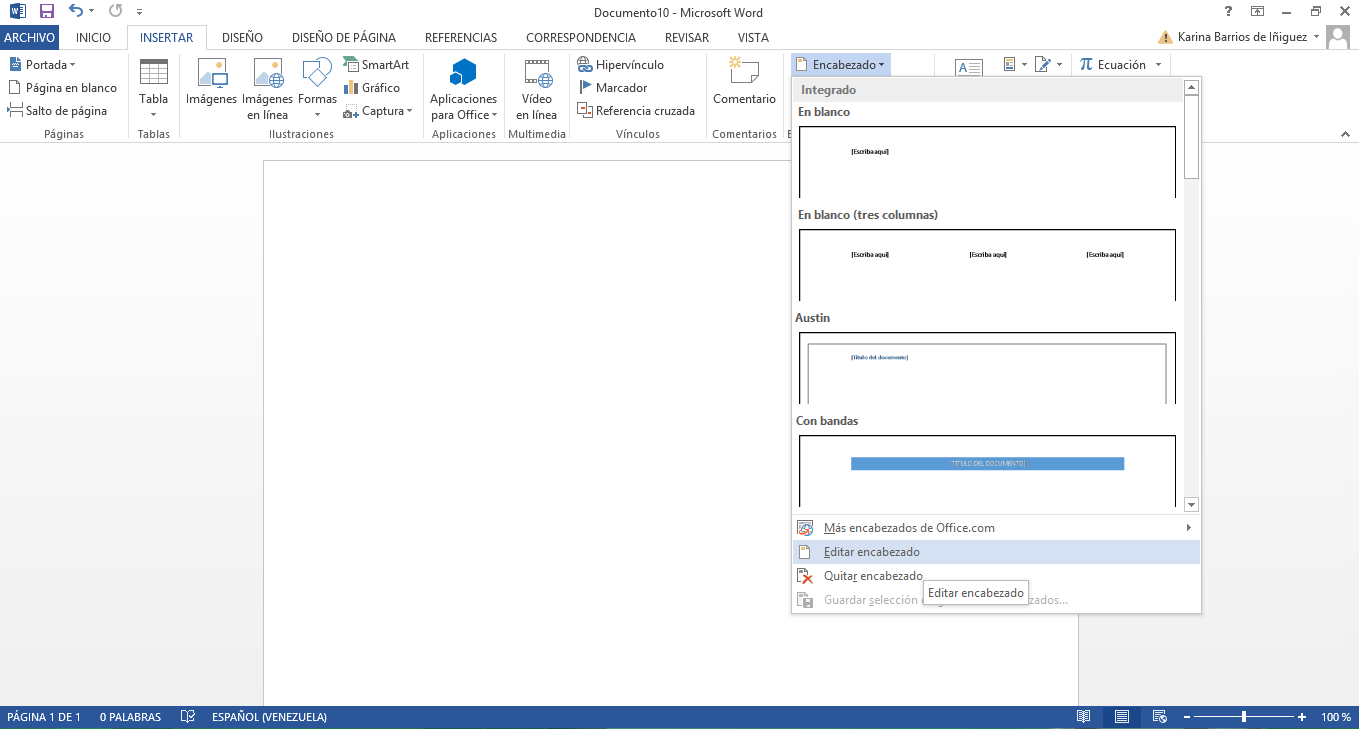Screen dimensions: 1359x729
Task: Choose the En blanco (tres columnas) header
Action: click(x=987, y=265)
